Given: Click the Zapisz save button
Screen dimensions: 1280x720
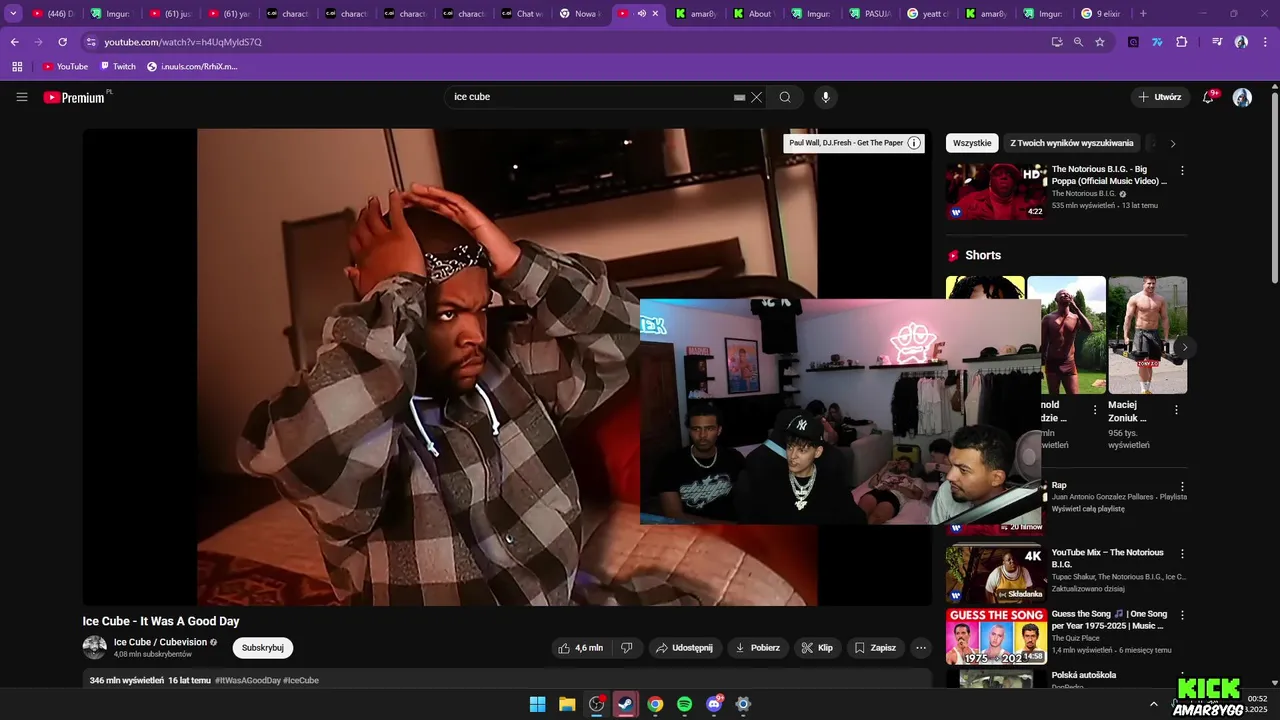Looking at the screenshot, I should point(876,648).
